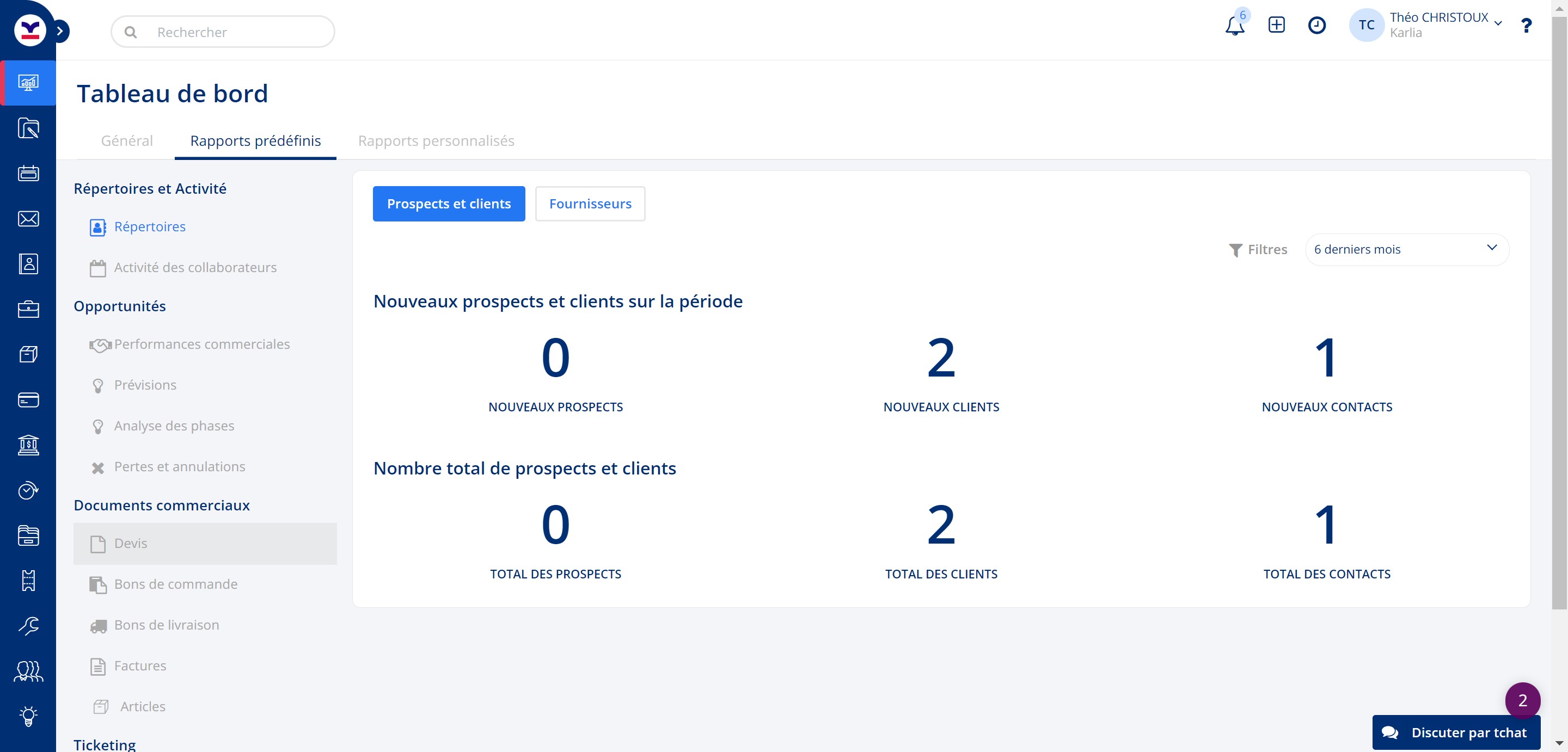Click the lightbulb icon in sidebar
This screenshot has width=1568, height=752.
(x=28, y=716)
